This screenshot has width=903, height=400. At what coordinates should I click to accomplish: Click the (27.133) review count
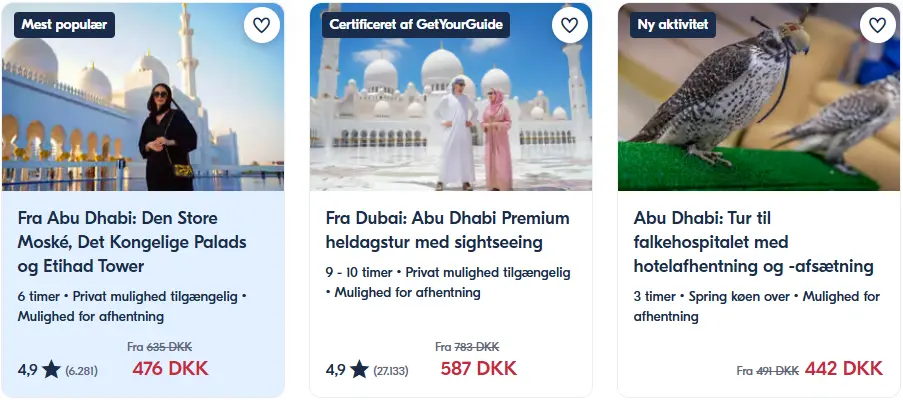point(391,371)
